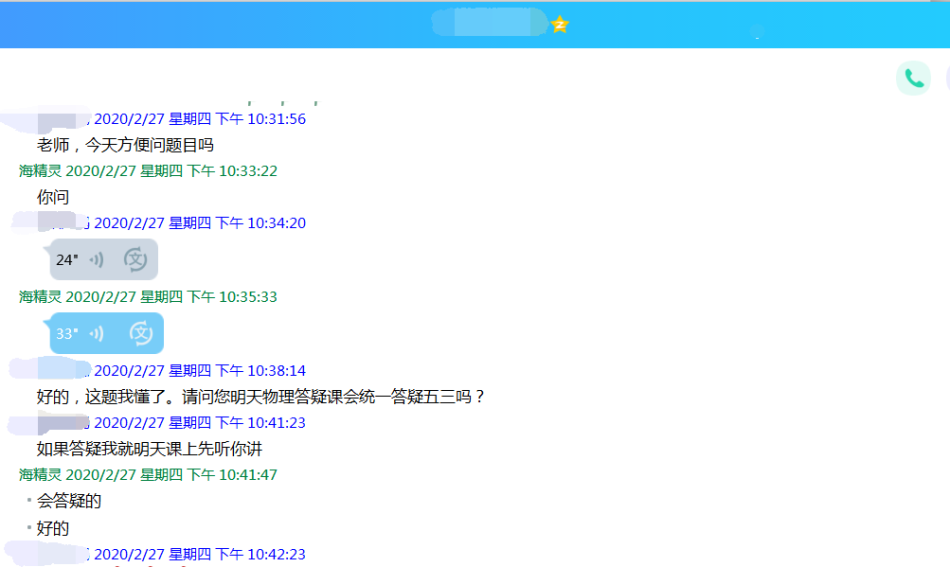Play the gray 24" voice message bubble
Screen dimensions: 950x567
pos(67,260)
